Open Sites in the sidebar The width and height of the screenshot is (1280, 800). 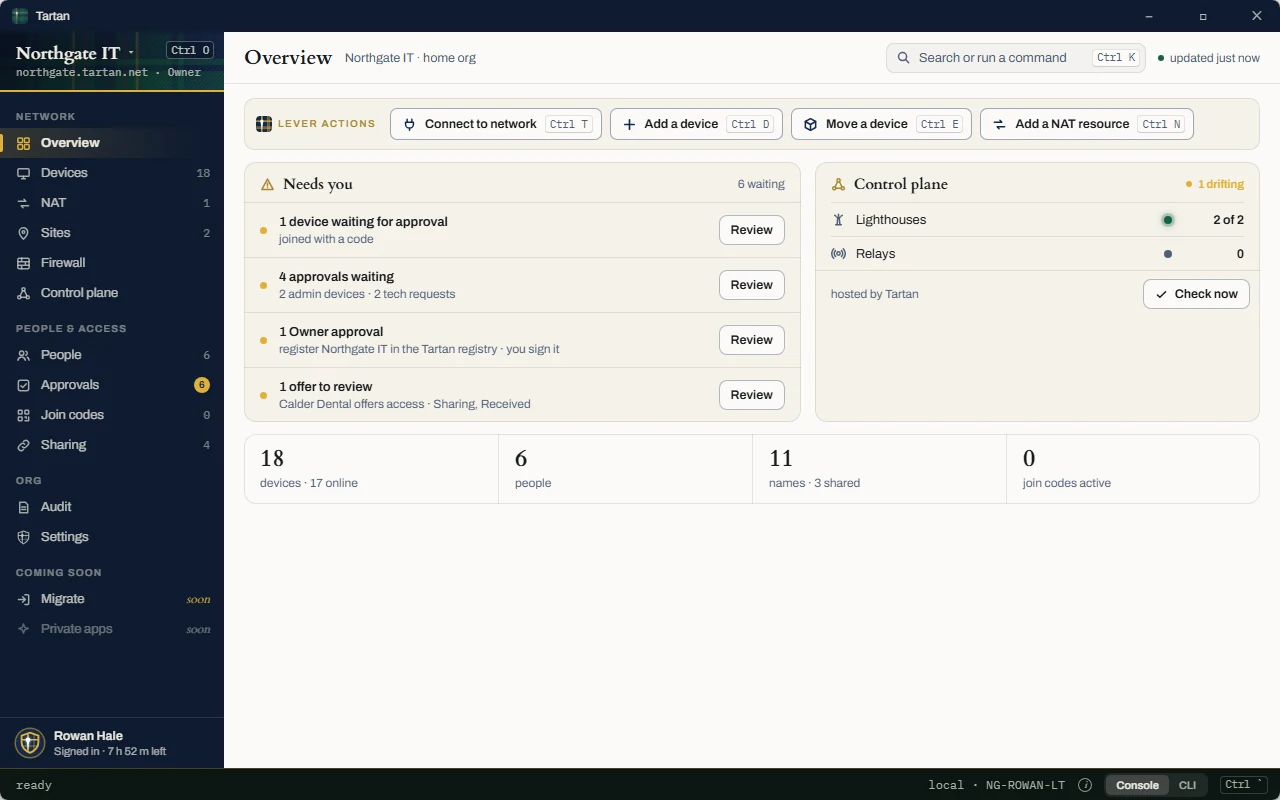click(112, 233)
